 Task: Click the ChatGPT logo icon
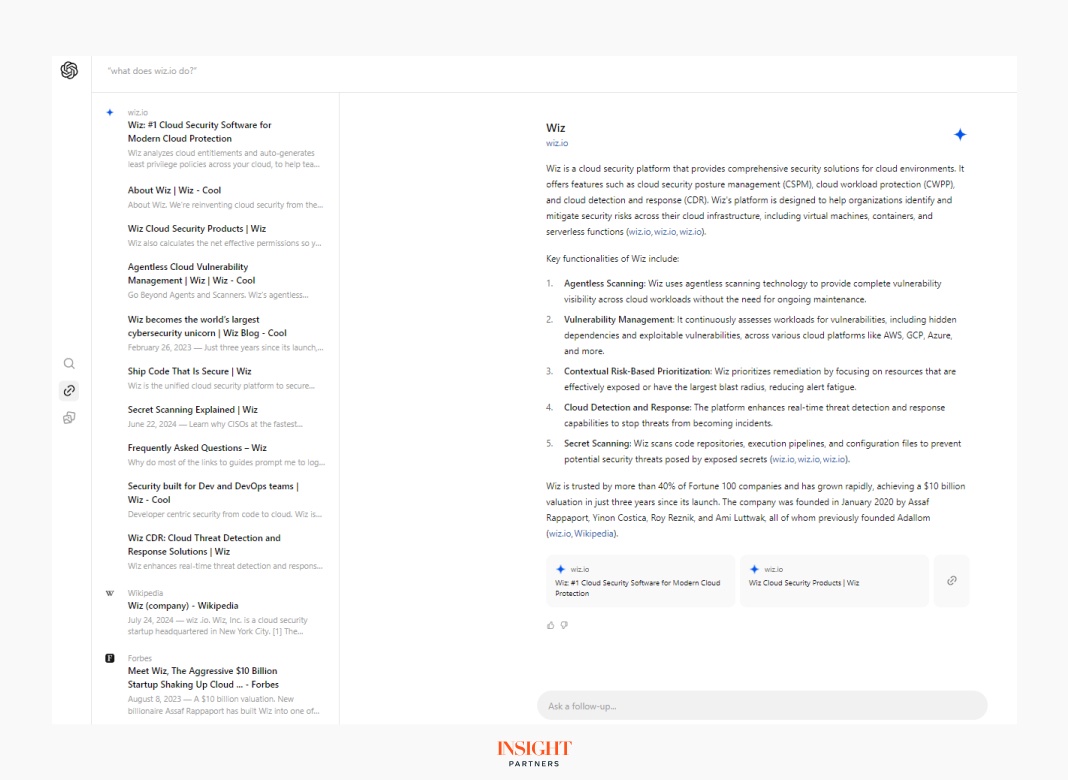coord(69,70)
